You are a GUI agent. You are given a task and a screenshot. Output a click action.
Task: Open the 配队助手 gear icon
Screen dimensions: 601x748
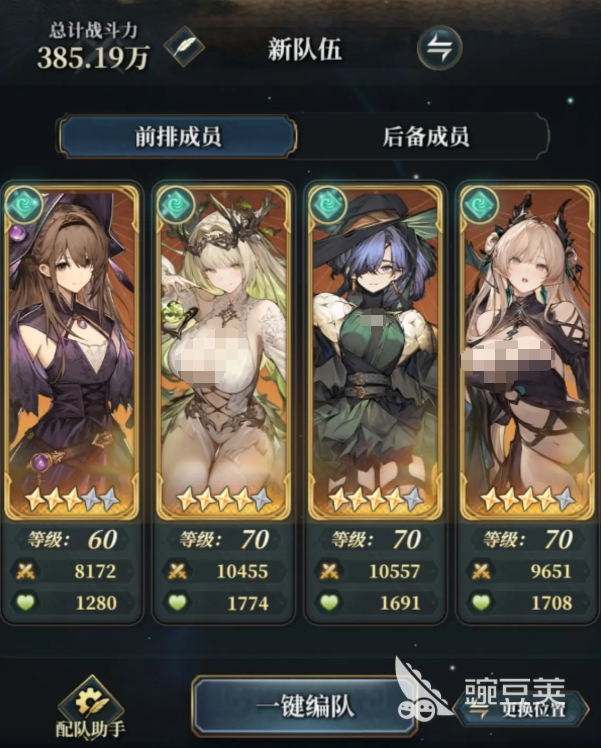(91, 701)
